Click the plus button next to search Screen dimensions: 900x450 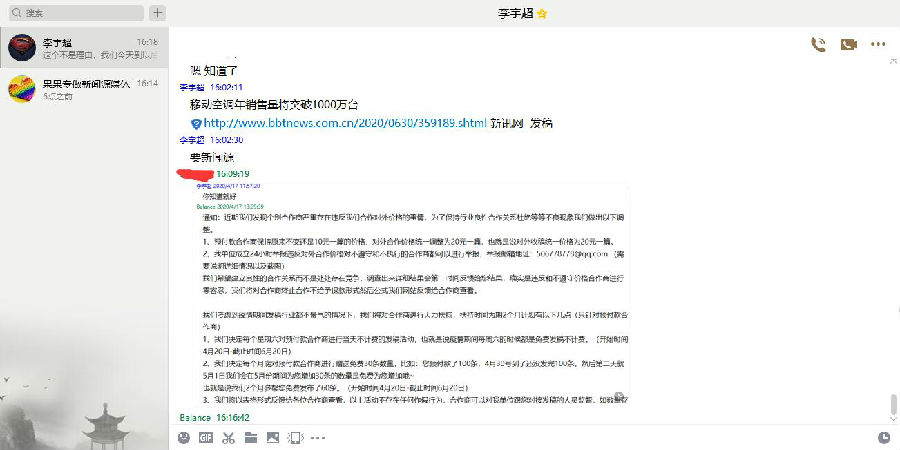pos(157,13)
